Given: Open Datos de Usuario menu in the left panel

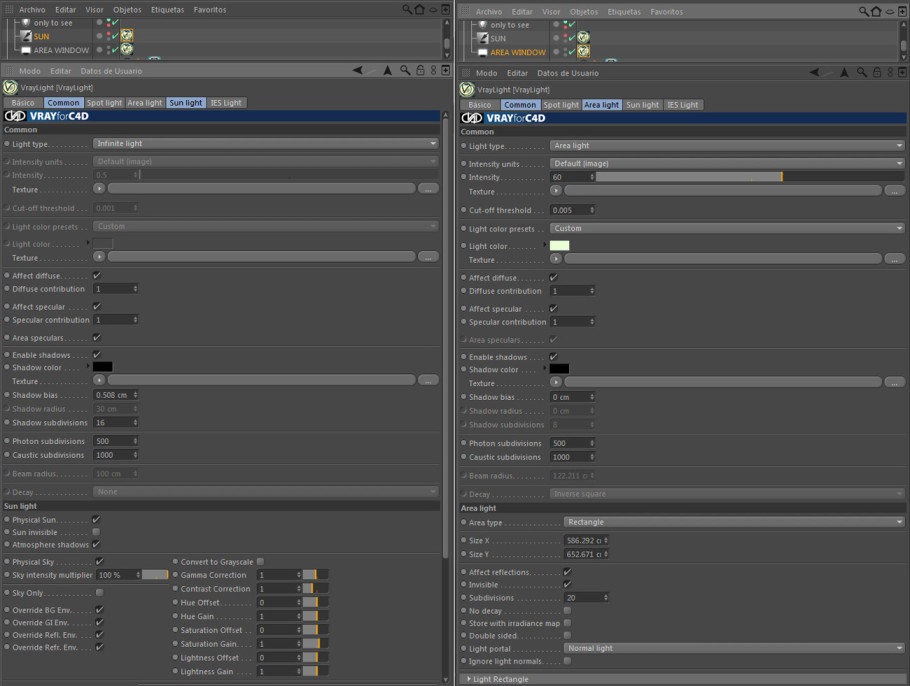Looking at the screenshot, I should tap(111, 71).
